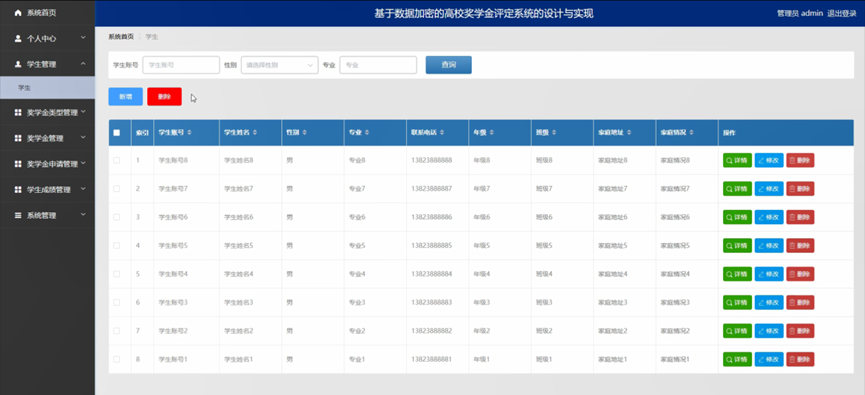Click the blue 查询 search button
Screen dimensions: 865x395
[448, 65]
